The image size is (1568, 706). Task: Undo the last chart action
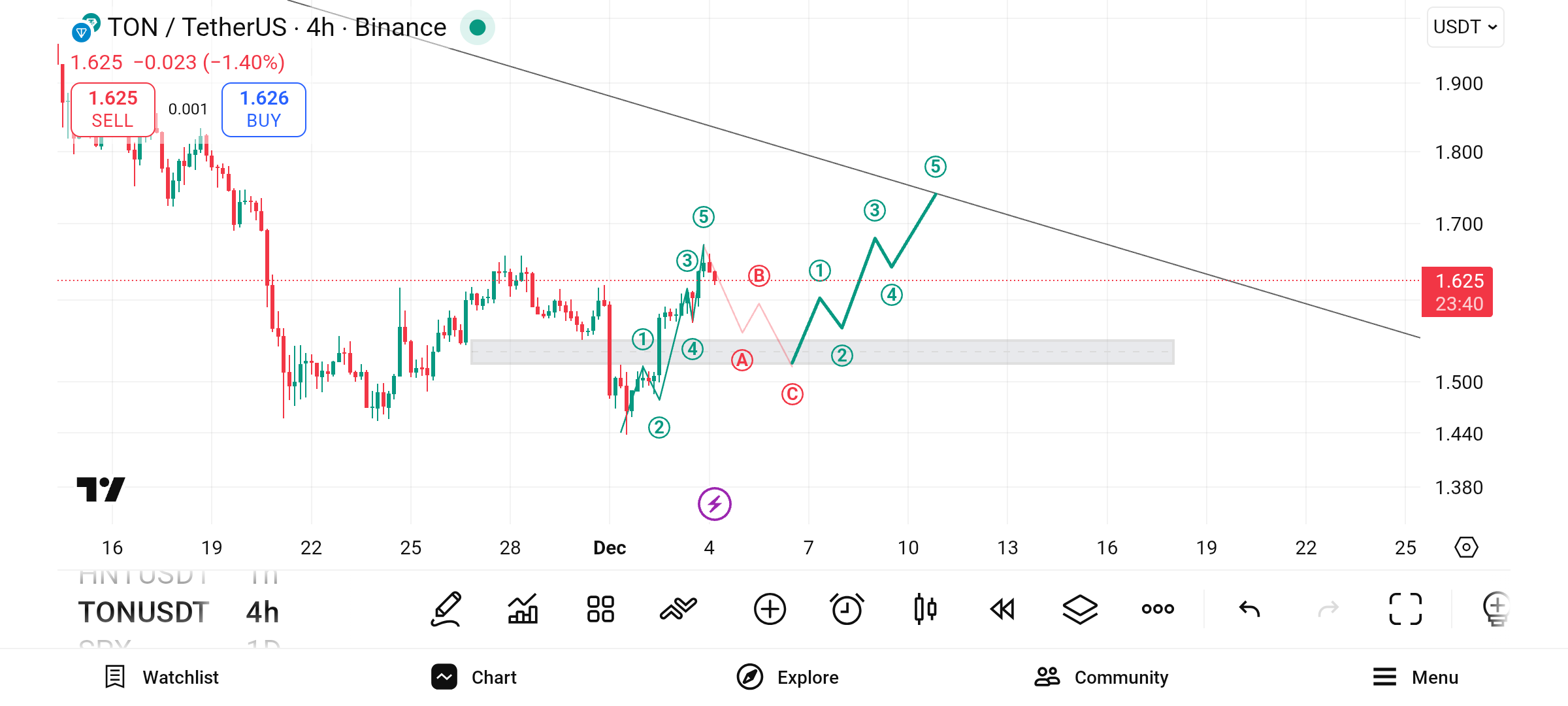tap(1249, 609)
